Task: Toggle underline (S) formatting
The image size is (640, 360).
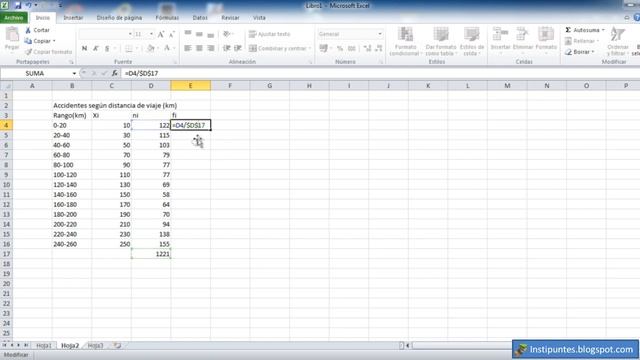Action: [107, 48]
